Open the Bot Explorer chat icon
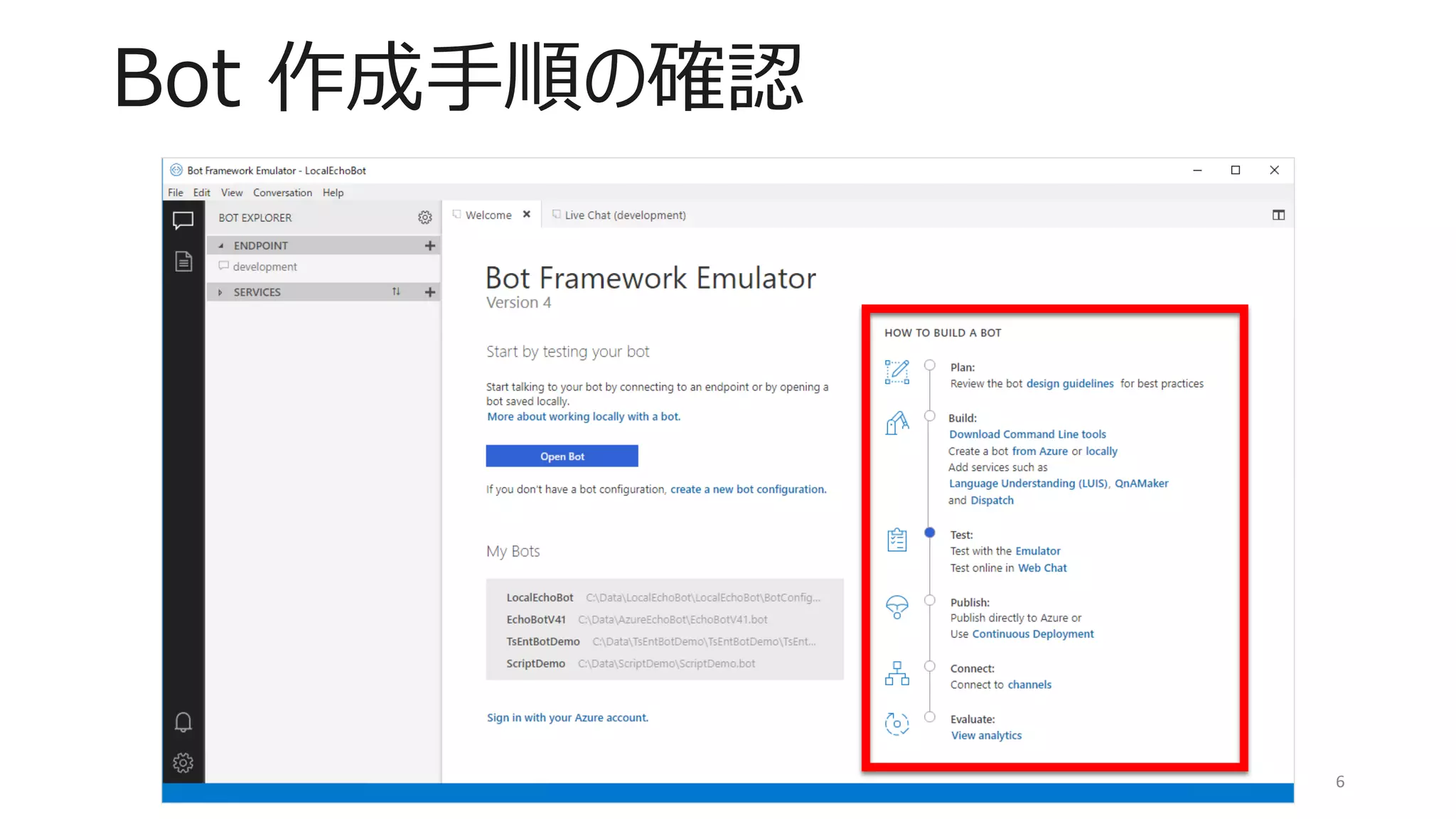Screen dimensions: 1456x819 click(183, 220)
